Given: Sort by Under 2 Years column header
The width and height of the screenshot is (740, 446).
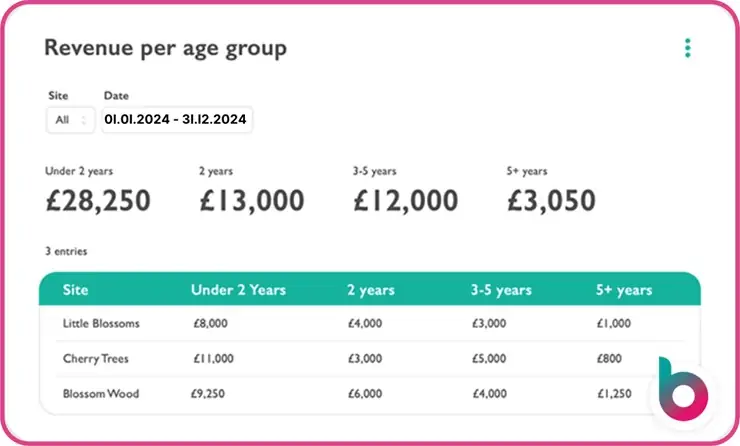Looking at the screenshot, I should tap(238, 290).
